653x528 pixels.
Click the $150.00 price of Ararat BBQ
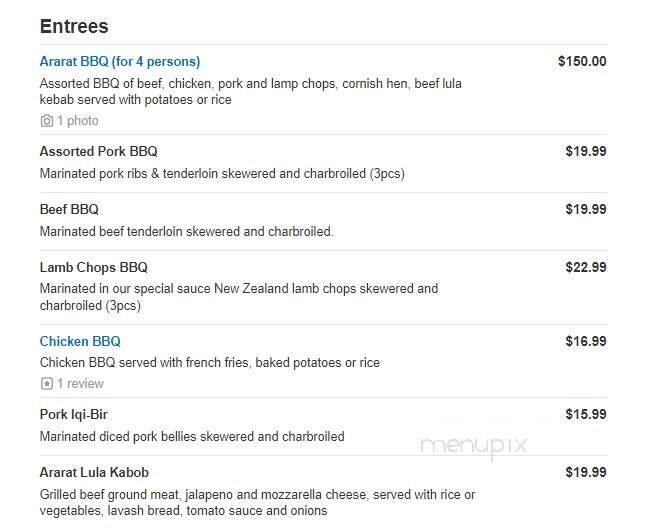click(x=582, y=61)
